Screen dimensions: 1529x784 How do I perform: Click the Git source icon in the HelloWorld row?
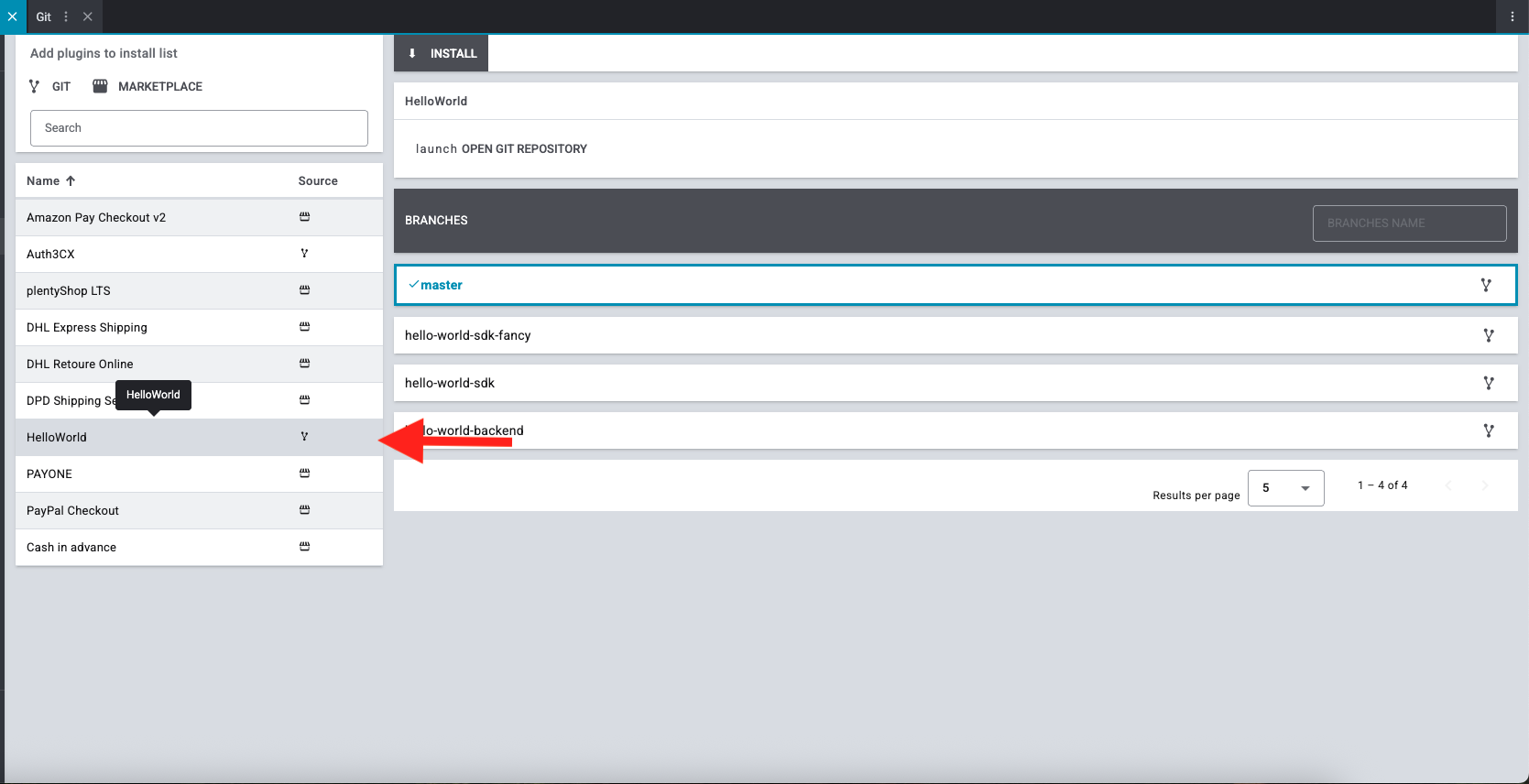(304, 437)
